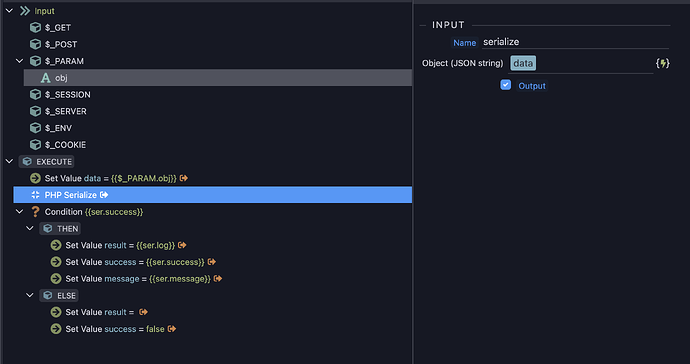Click output icon after Set Value data

[x=184, y=178]
